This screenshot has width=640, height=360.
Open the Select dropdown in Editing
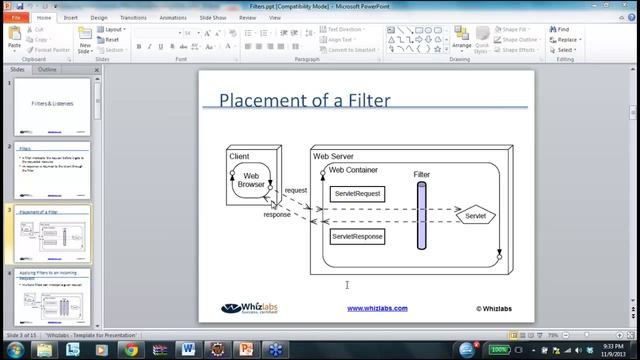(563, 50)
